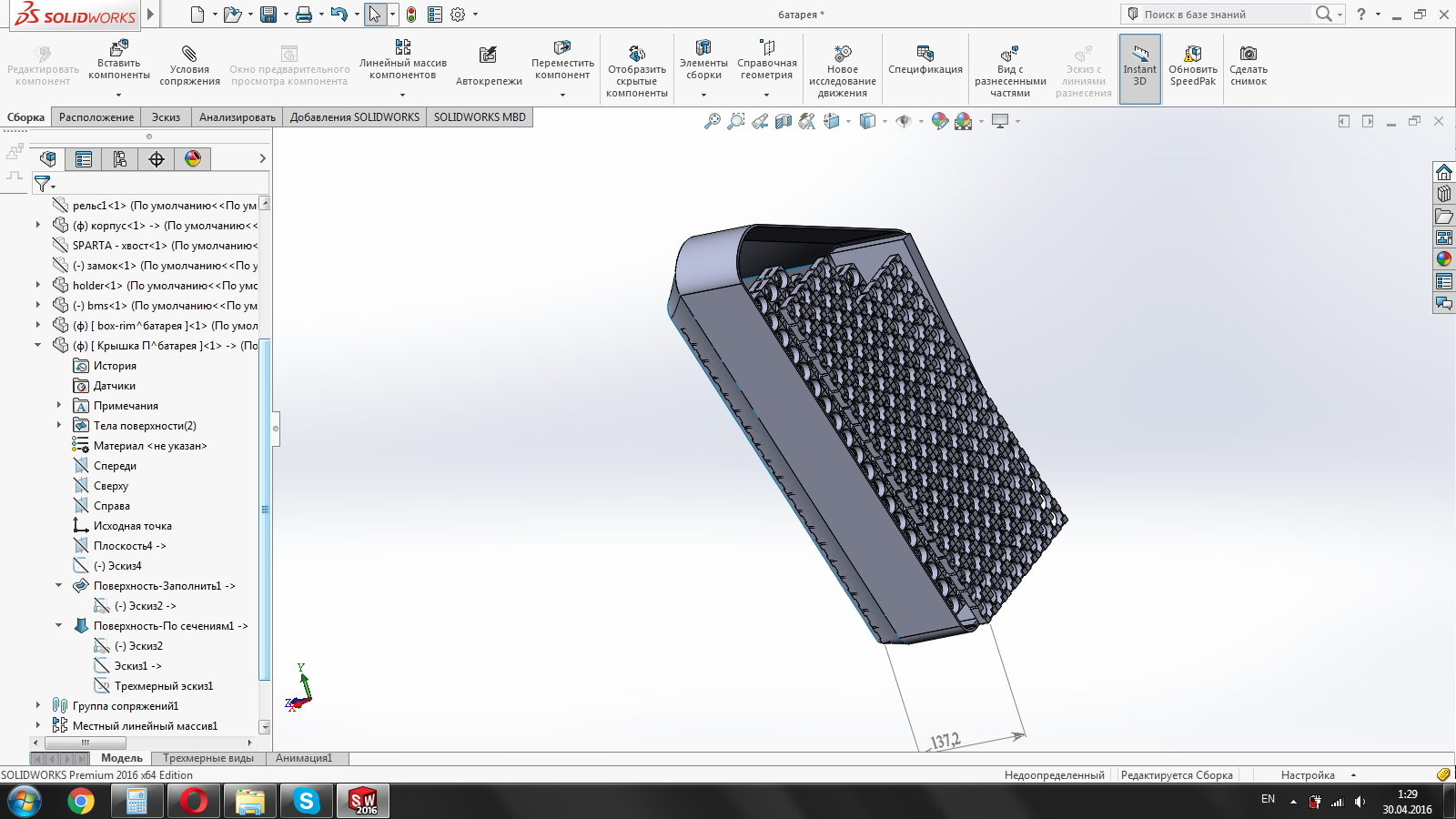
Task: Open the Reference Geometry dropdown
Action: (x=766, y=94)
